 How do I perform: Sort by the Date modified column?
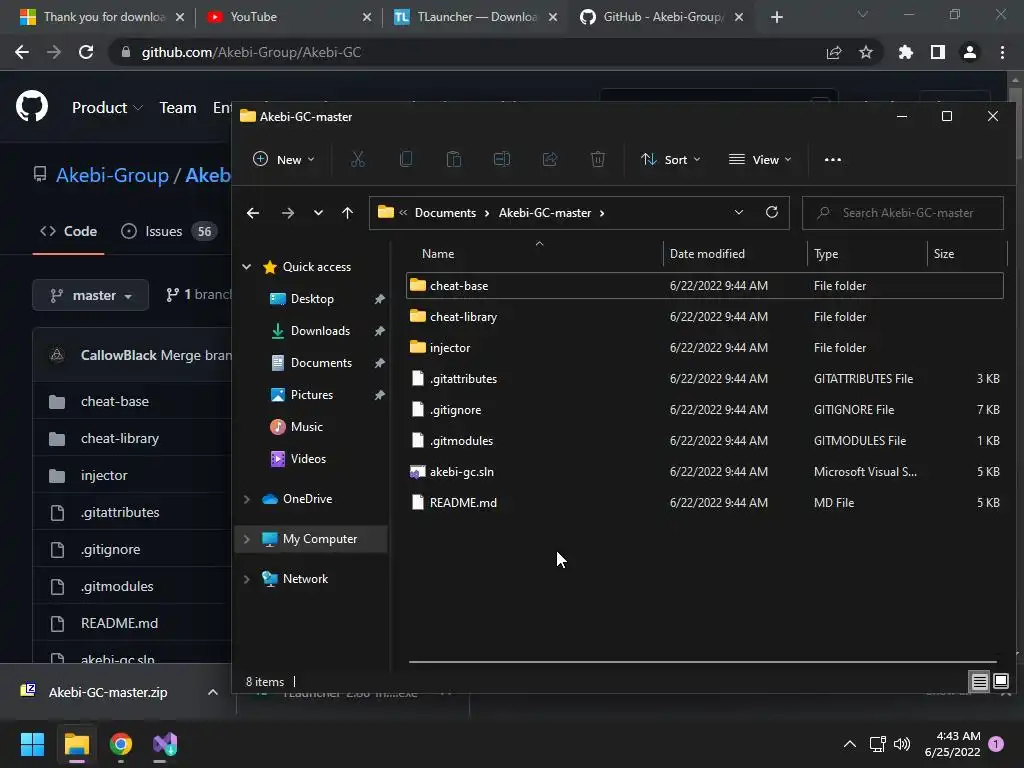coord(735,254)
